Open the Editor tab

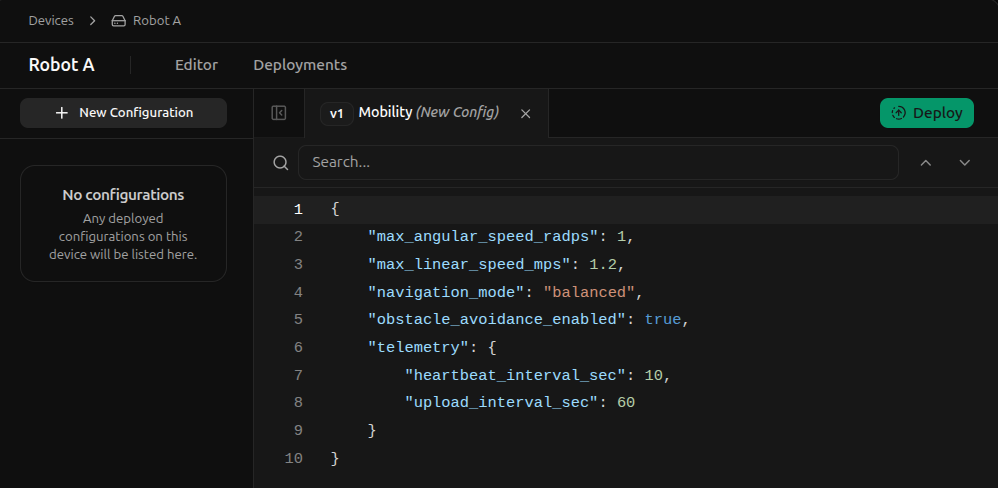(x=196, y=65)
